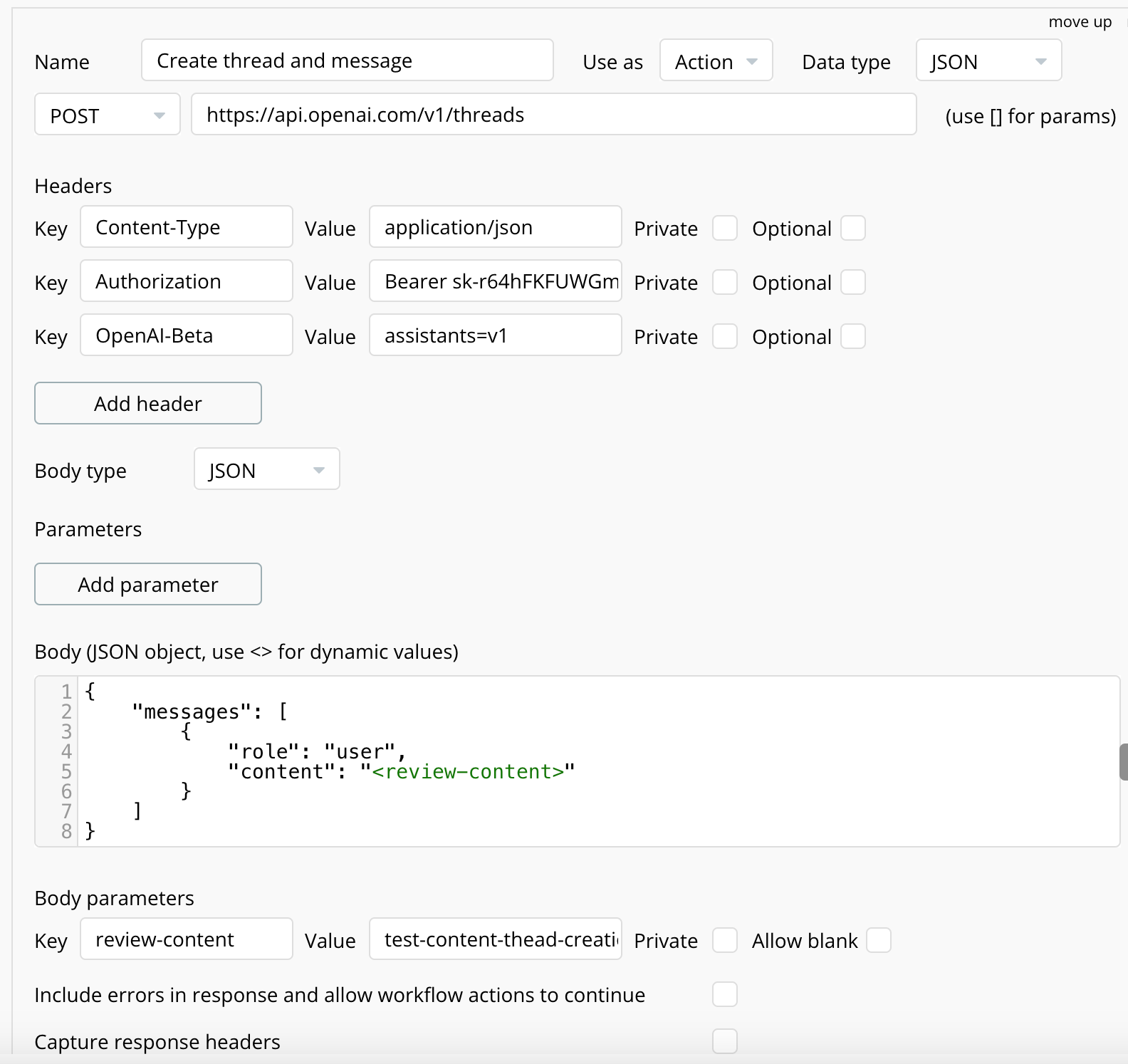Open the POST method dropdown
1128x1064 pixels.
tap(108, 115)
